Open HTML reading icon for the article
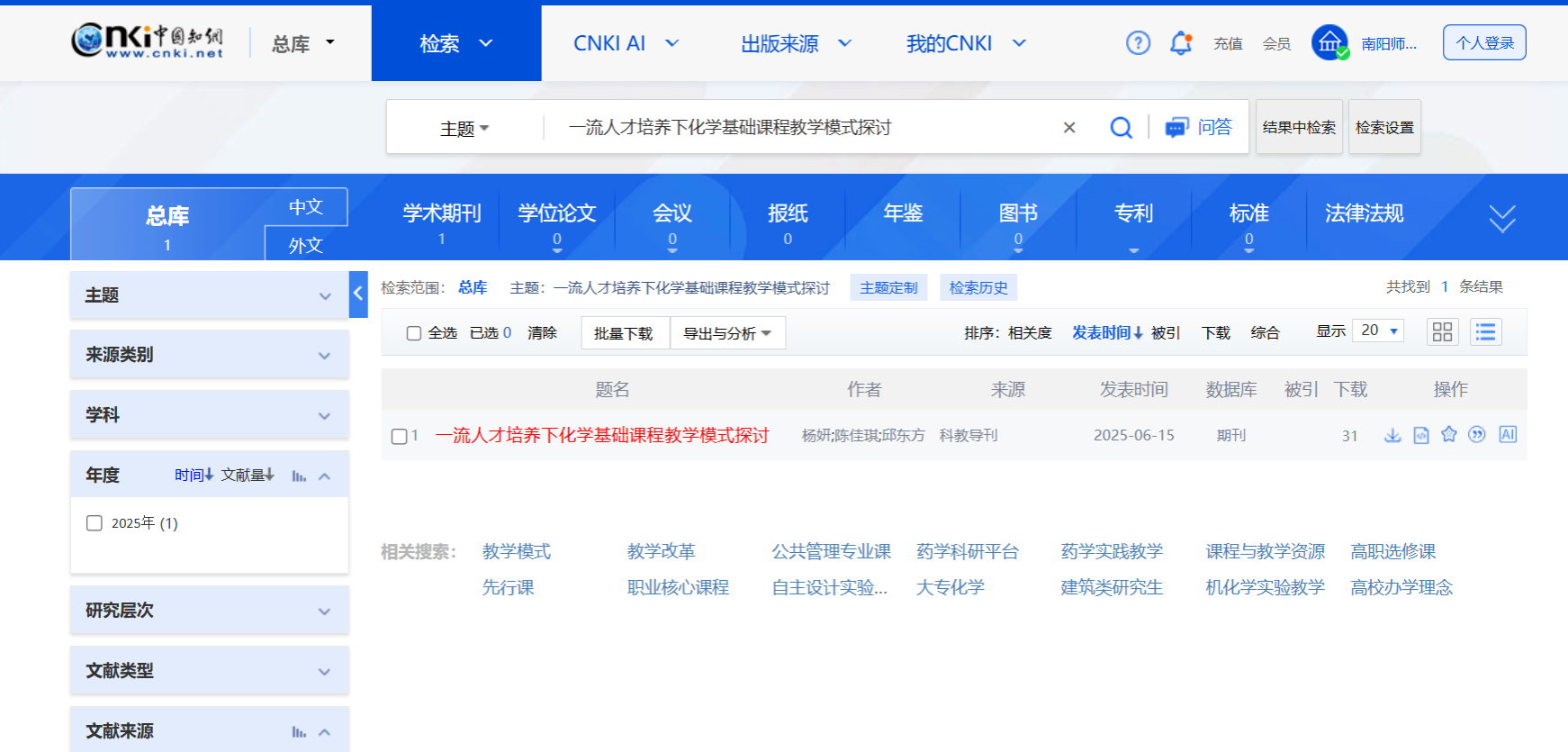 [1421, 435]
